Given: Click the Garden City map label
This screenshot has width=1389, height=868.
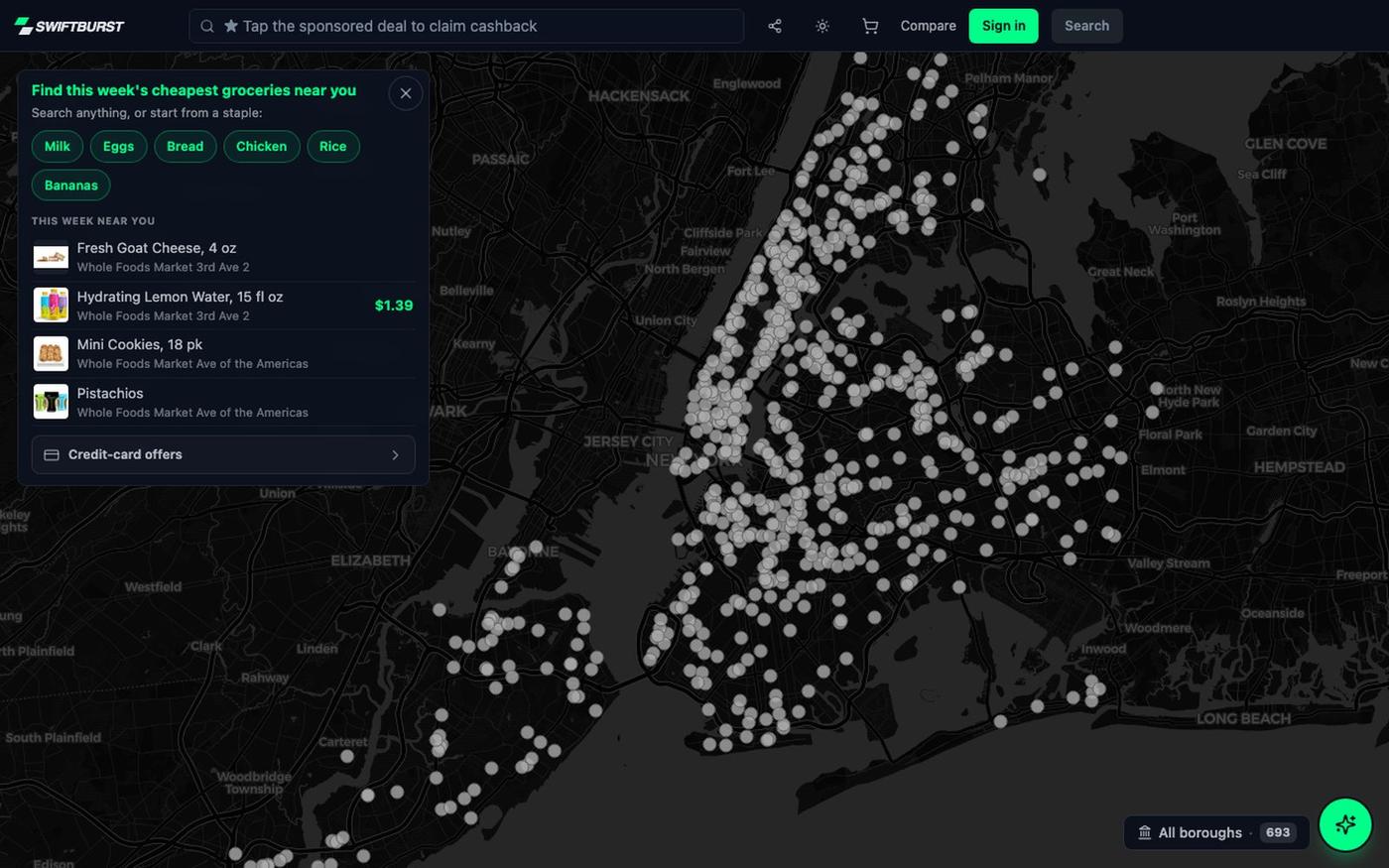Looking at the screenshot, I should coord(1282,431).
